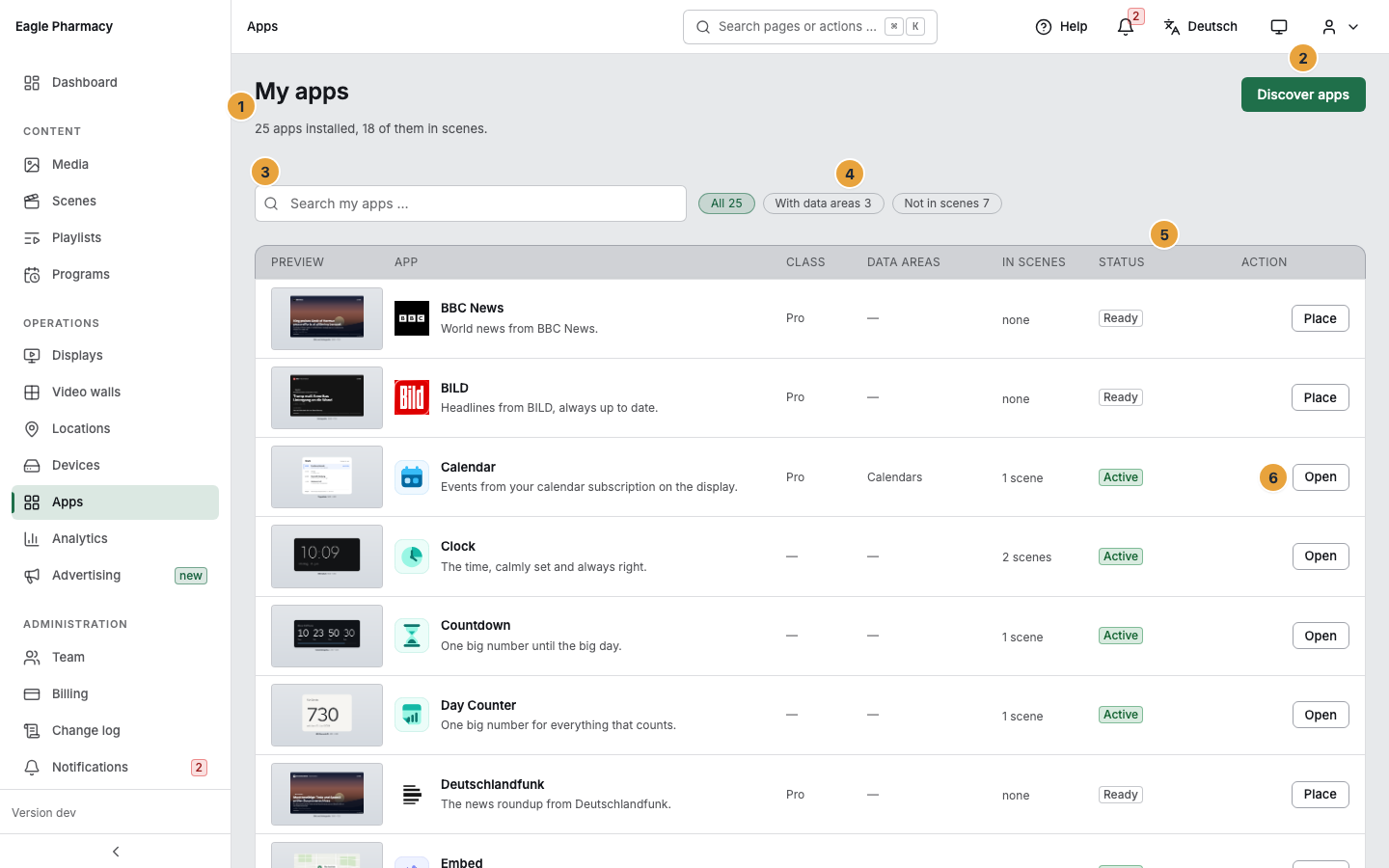Focus the Search my apps field
Image resolution: width=1389 pixels, height=868 pixels.
pos(471,203)
